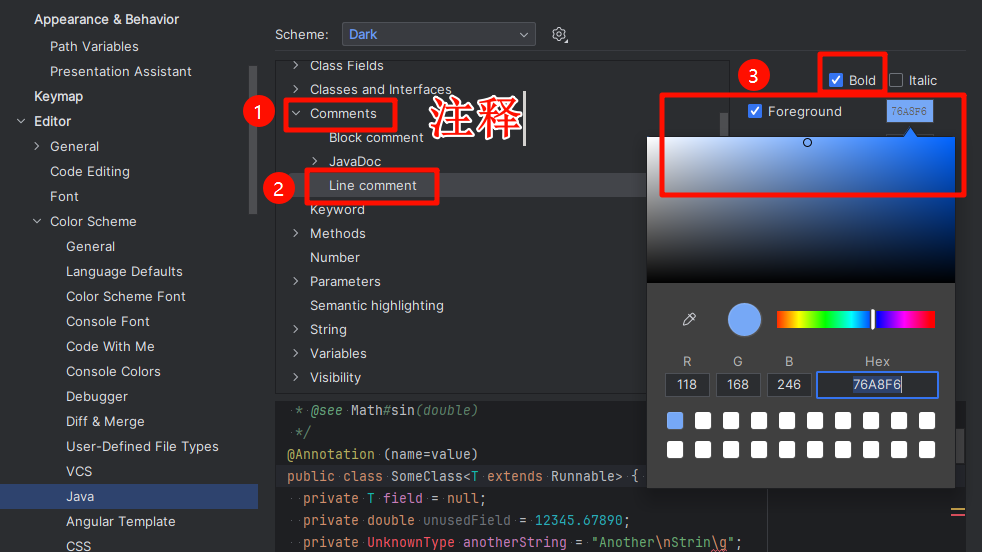982x552 pixels.
Task: Click the R value field 118
Action: pos(687,385)
